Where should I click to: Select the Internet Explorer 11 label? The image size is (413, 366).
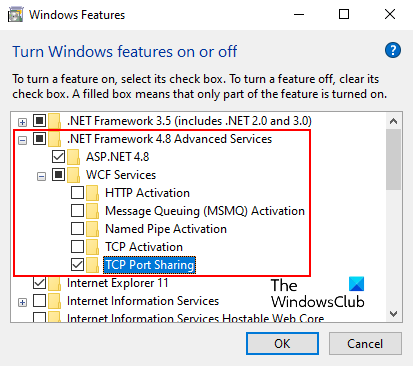[x=118, y=283]
